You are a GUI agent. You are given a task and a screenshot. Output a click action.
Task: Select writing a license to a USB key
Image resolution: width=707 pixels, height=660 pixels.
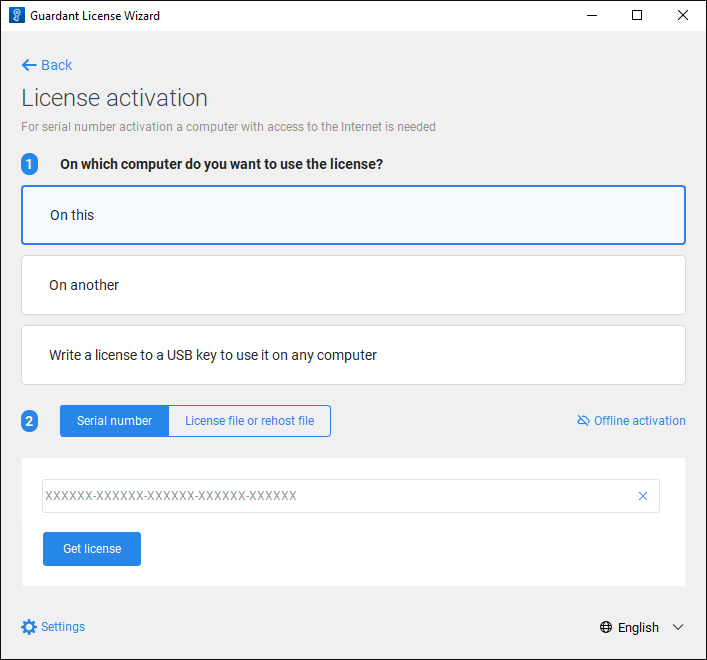pyautogui.click(x=353, y=355)
